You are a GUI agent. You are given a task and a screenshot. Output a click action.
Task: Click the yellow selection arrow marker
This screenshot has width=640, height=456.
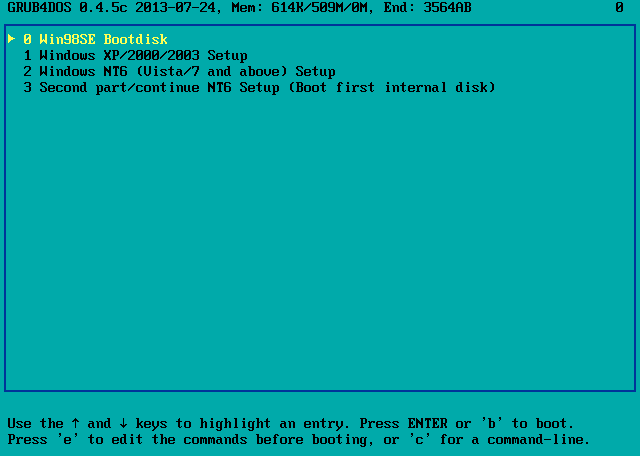(x=11, y=39)
